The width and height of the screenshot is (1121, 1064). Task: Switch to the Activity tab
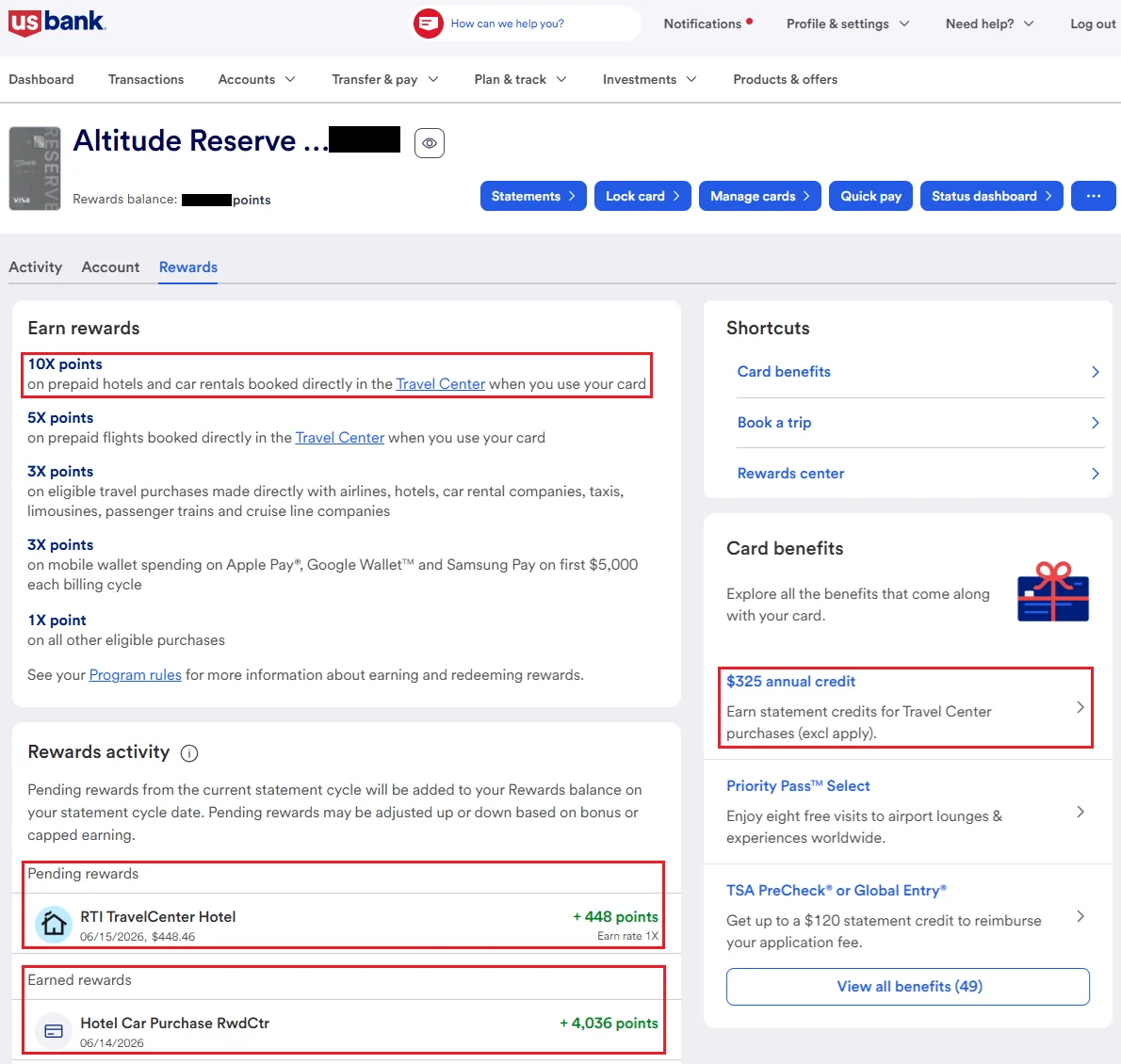35,266
